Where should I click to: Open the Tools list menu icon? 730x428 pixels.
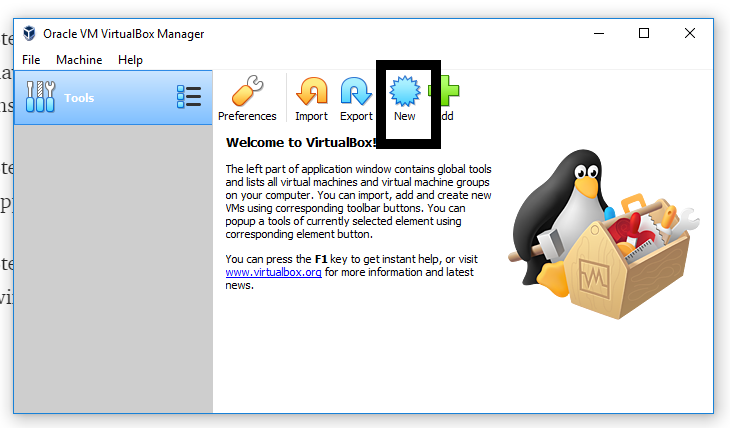point(189,97)
